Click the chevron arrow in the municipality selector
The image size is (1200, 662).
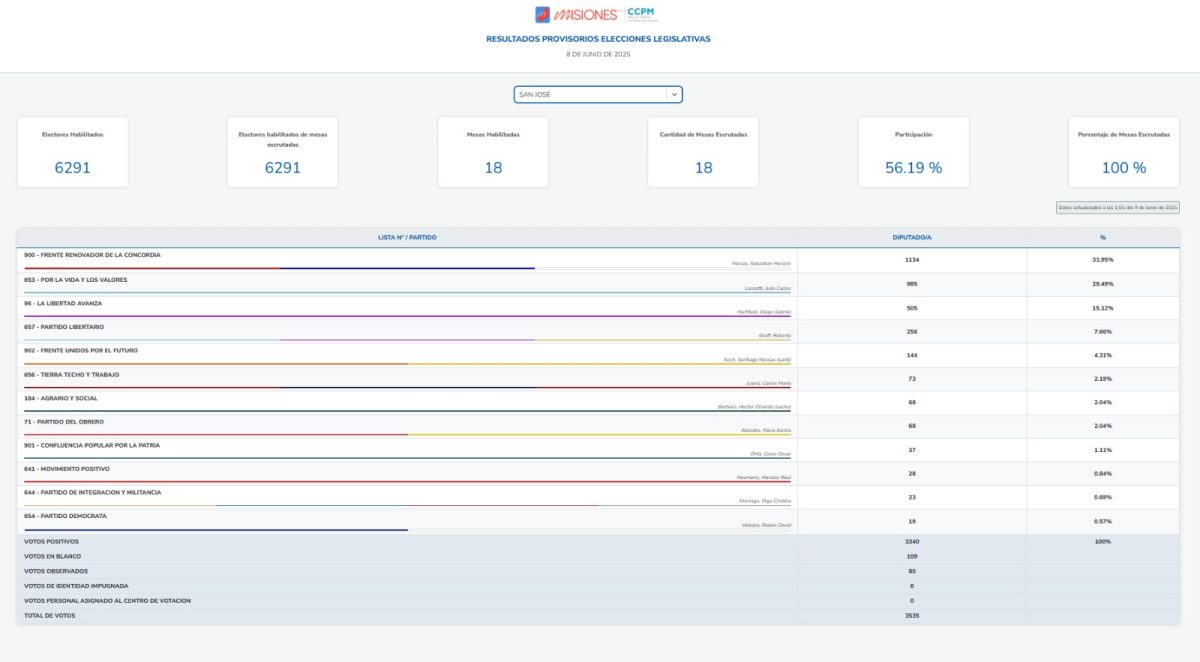[674, 94]
